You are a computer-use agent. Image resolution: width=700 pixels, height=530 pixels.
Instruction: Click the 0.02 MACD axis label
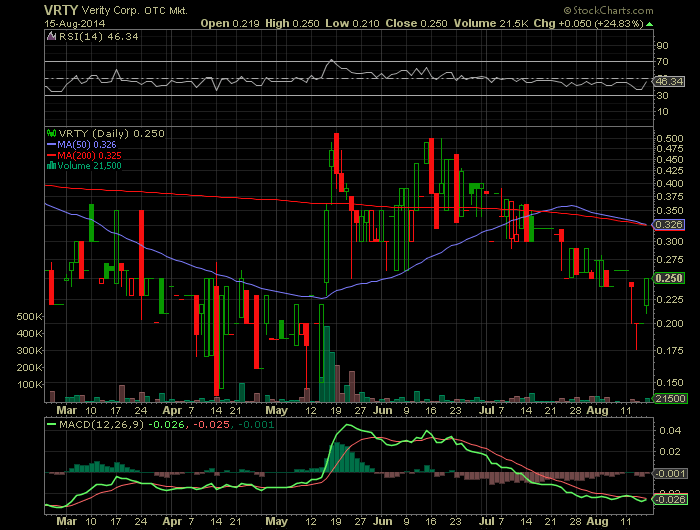tap(670, 451)
